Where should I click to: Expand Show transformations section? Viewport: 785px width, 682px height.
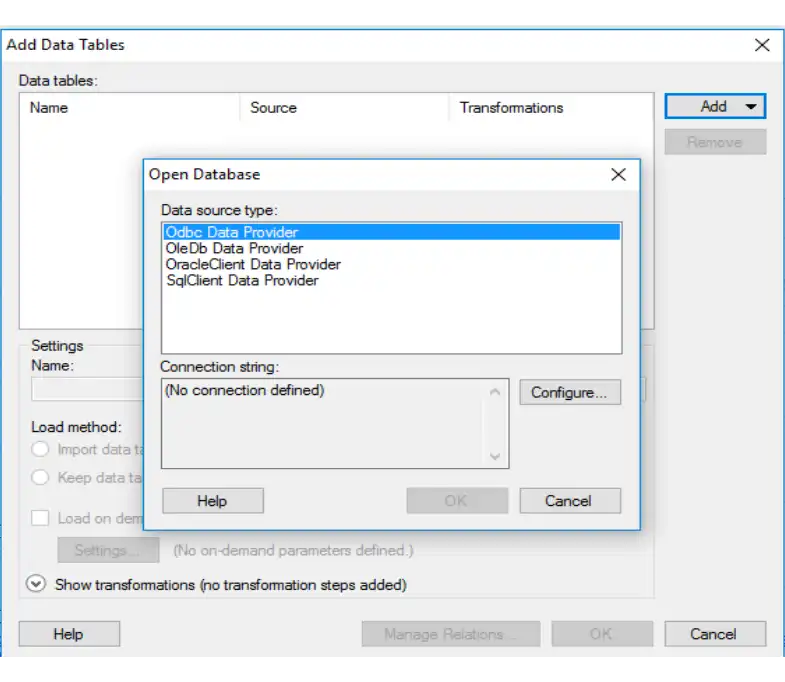[37, 584]
